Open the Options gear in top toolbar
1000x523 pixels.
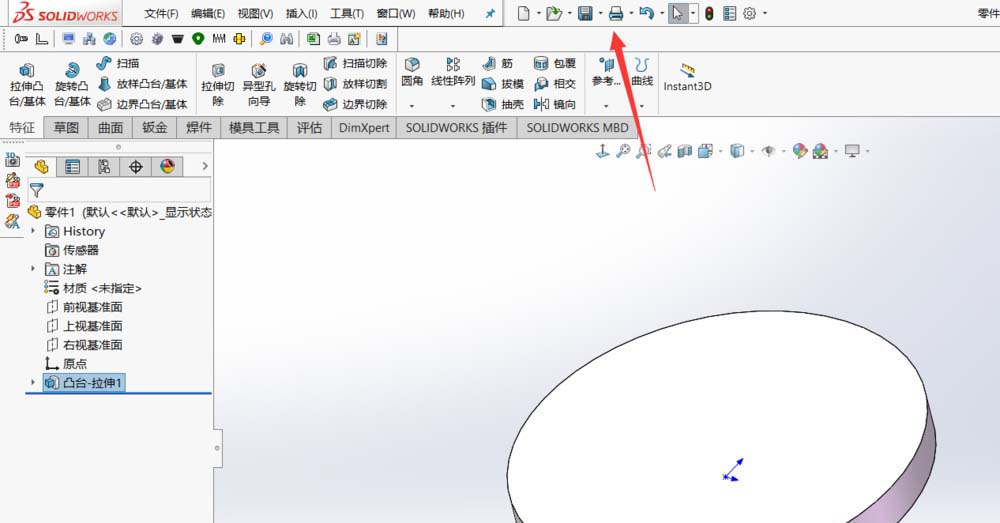pyautogui.click(x=750, y=13)
